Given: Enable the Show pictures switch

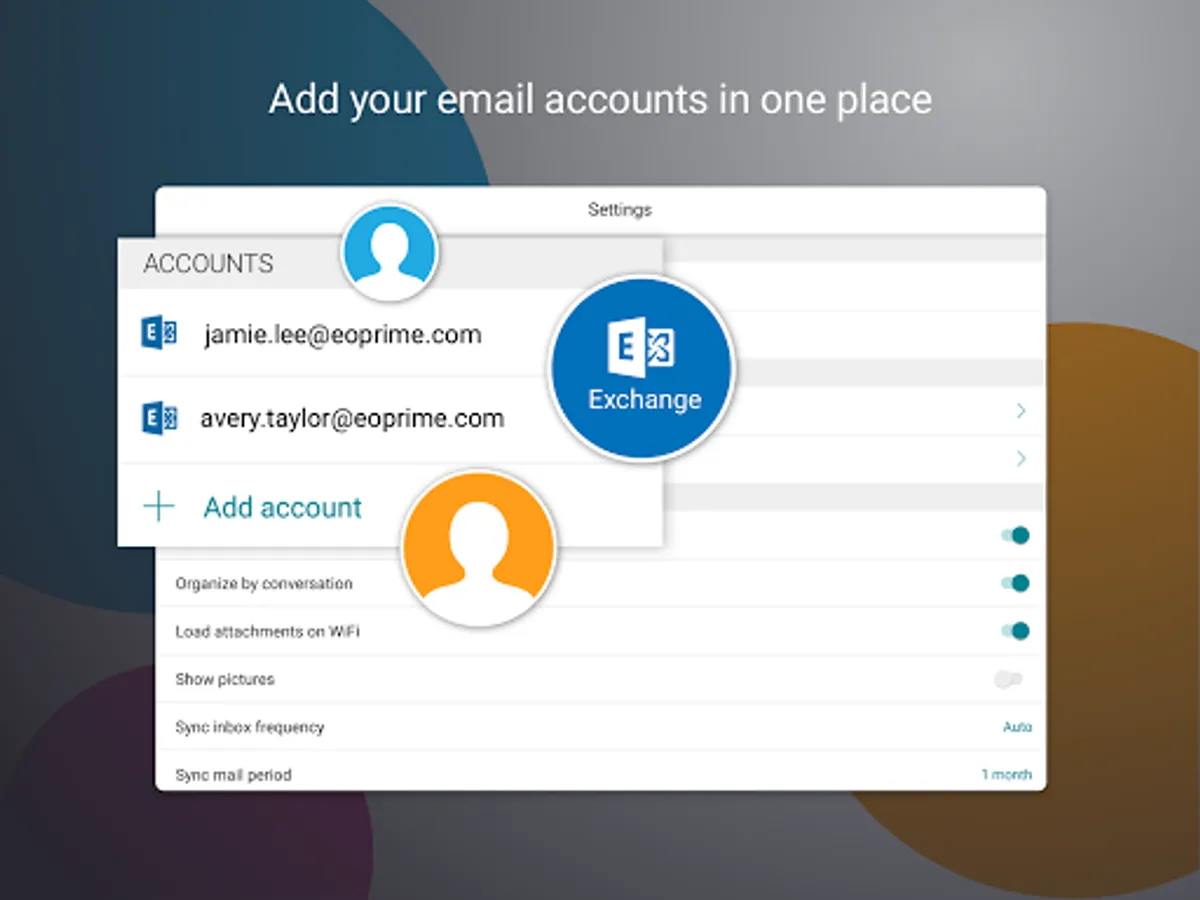Looking at the screenshot, I should coord(1009,679).
